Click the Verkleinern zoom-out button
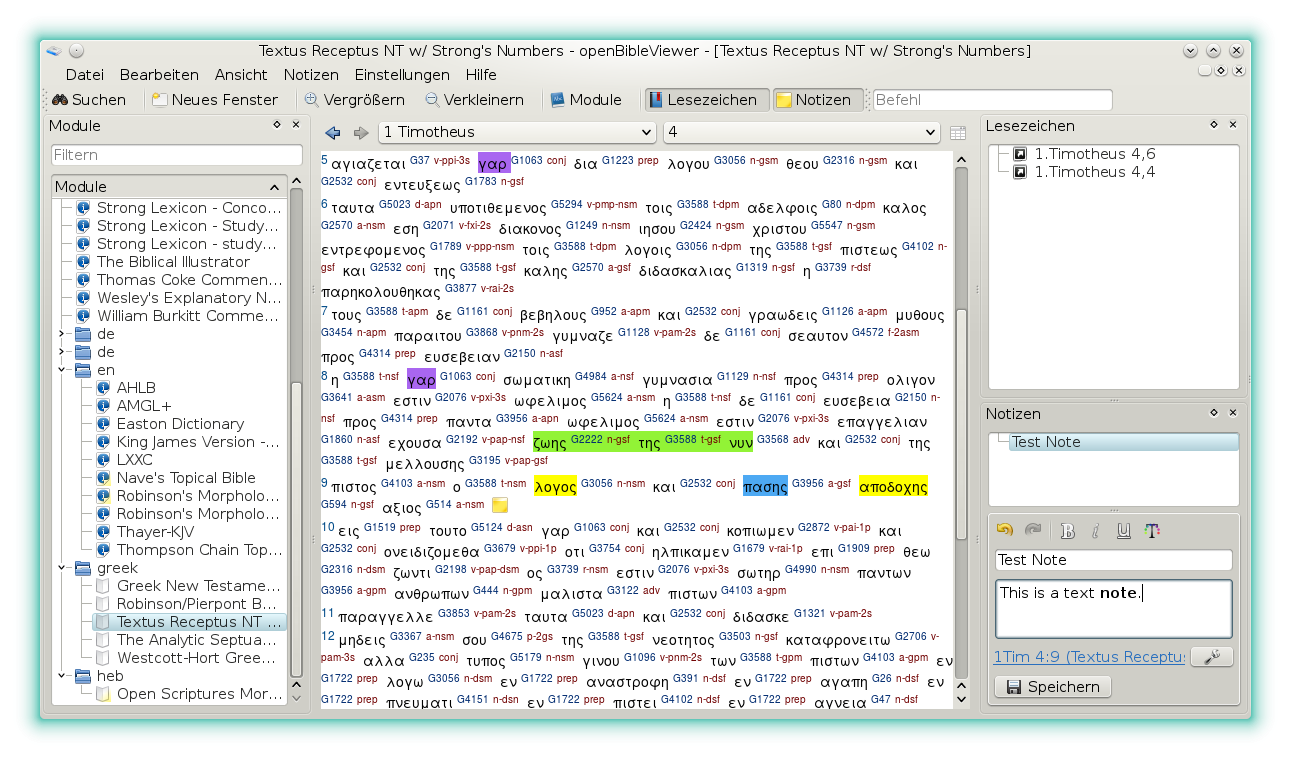Screen dimensions: 1291x759 (475, 100)
